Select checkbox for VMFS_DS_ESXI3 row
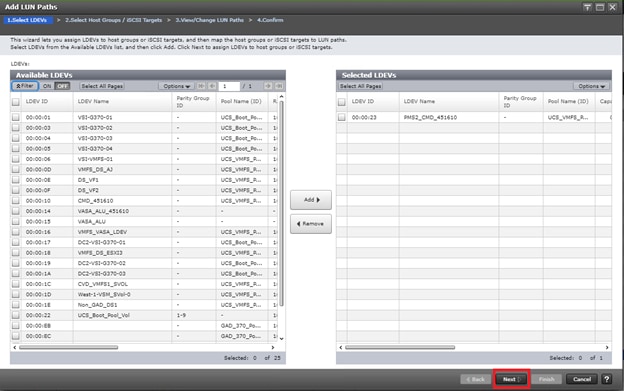Screen dimensions: 624x391 pos(16,253)
